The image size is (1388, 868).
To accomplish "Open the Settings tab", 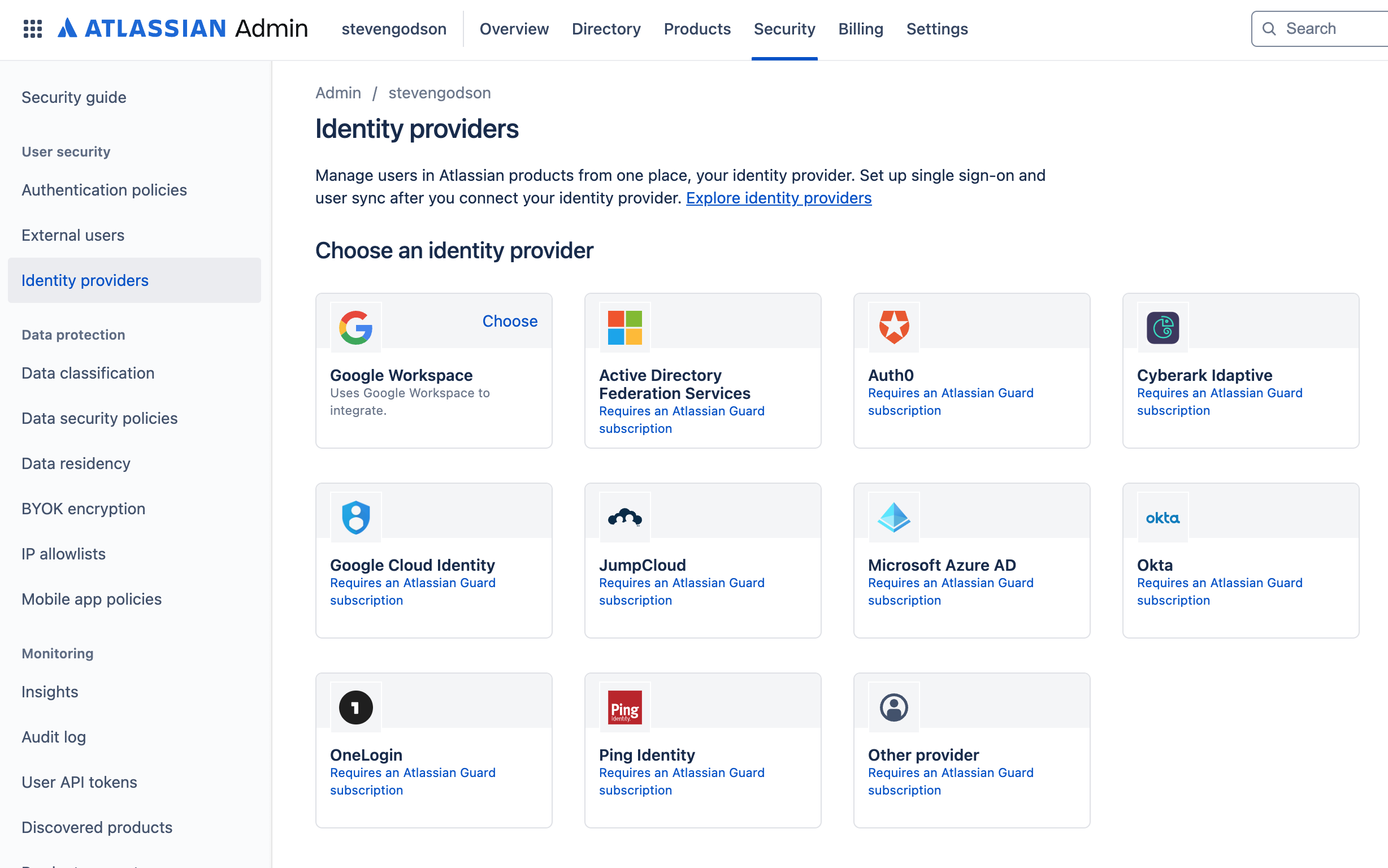I will [937, 29].
